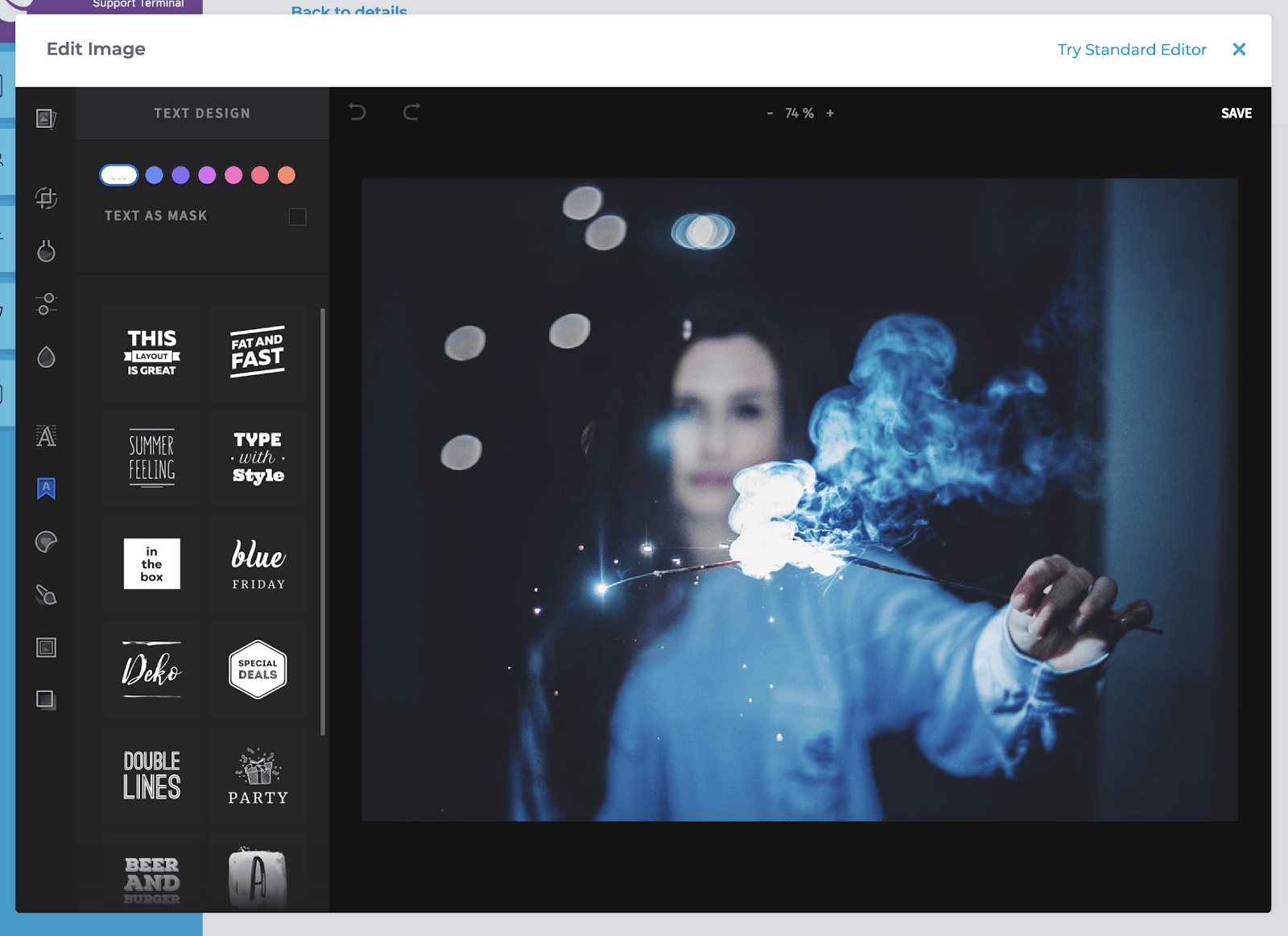This screenshot has height=936, width=1288.
Task: Select the purple-violet color swatch
Action: (x=181, y=175)
